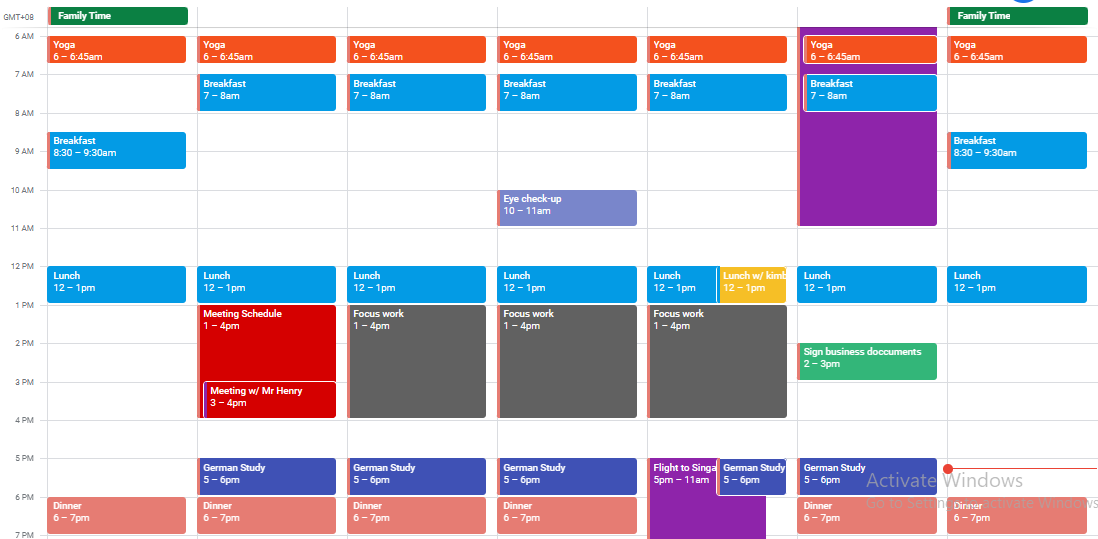Open the Family Time event beside GMT+08
Image resolution: width=1098 pixels, height=539 pixels.
[119, 16]
